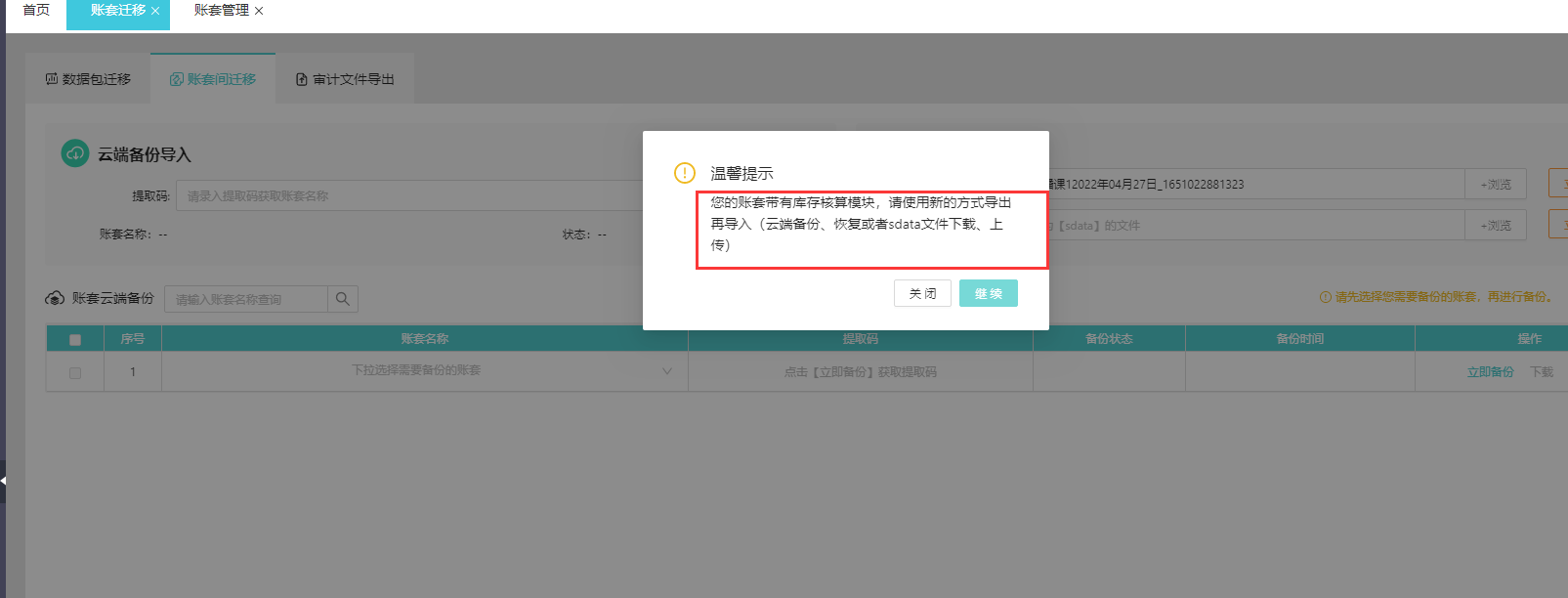Click the 序号 column header

[133, 339]
